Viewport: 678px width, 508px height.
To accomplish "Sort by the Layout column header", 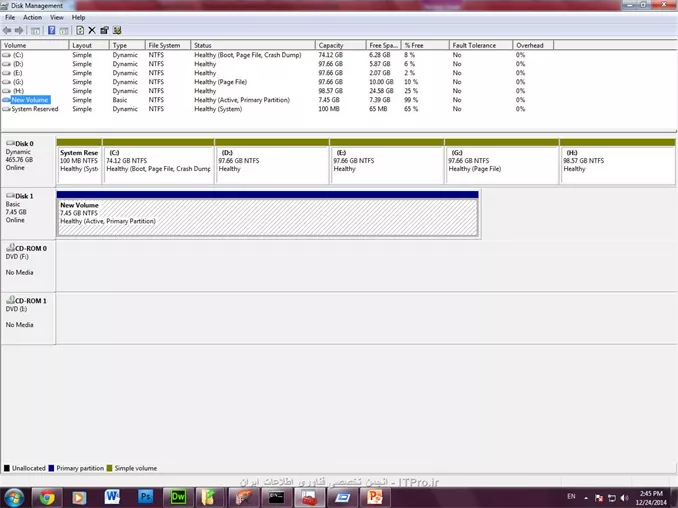I will (x=89, y=45).
